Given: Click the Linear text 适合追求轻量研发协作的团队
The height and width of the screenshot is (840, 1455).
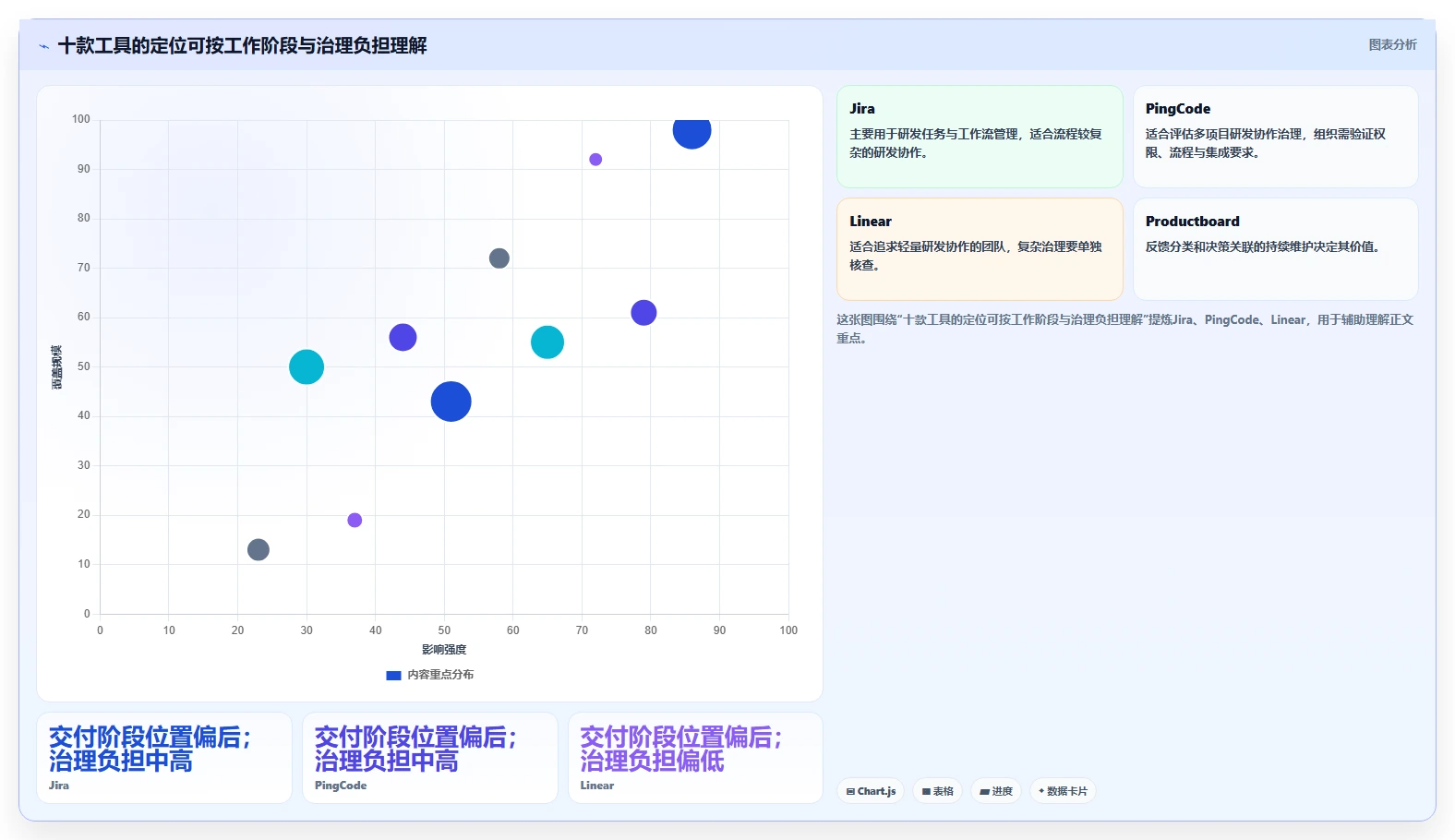Looking at the screenshot, I should [929, 246].
